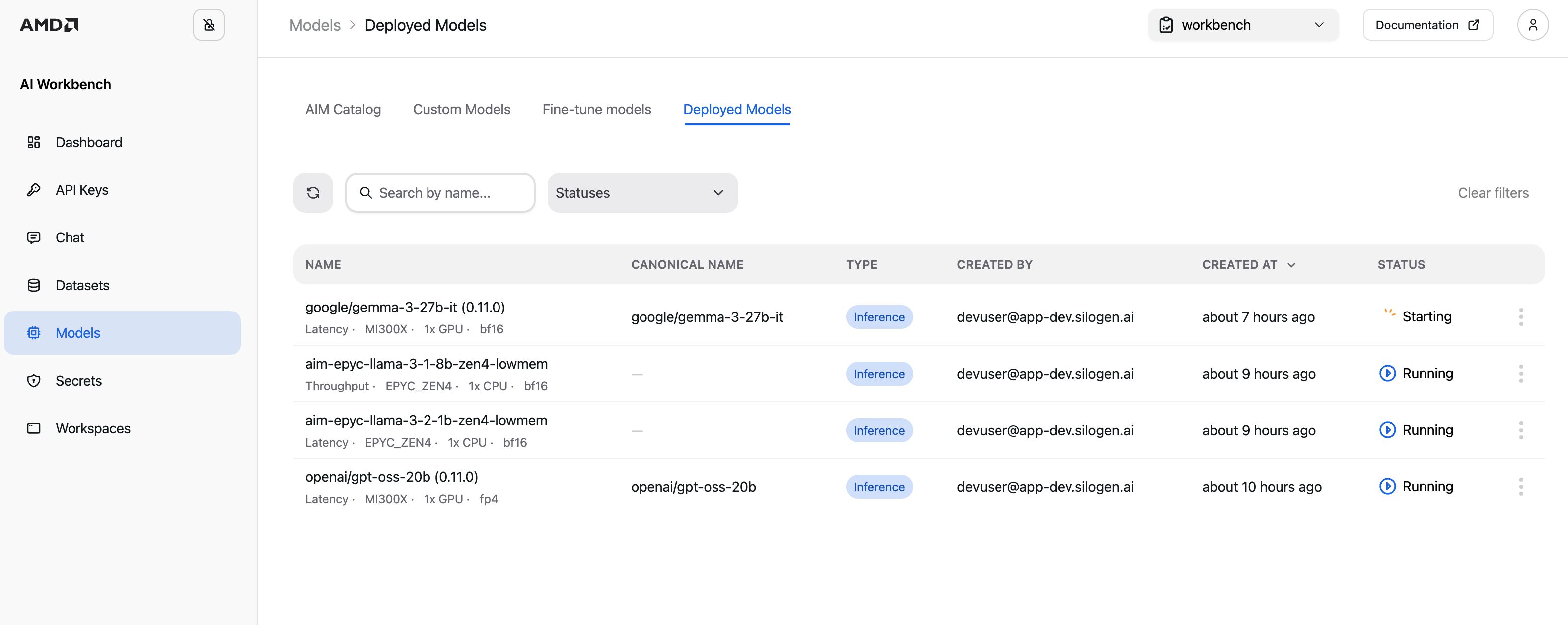Viewport: 1568px width, 625px height.
Task: Click Running play icon for llama-3-1-8b
Action: [1387, 374]
